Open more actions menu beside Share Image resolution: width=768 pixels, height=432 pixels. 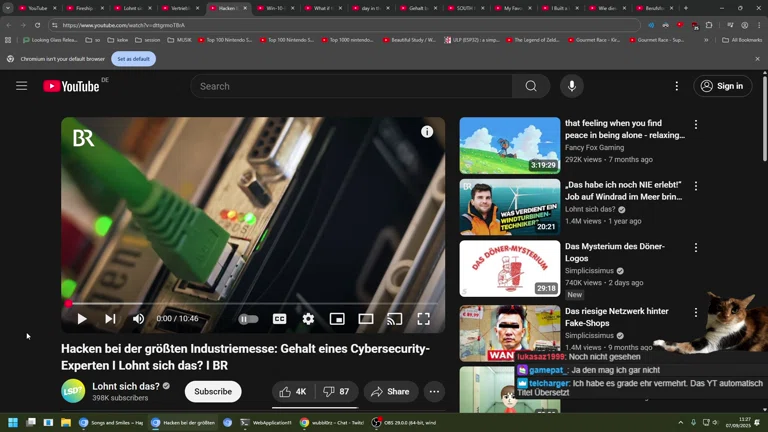coord(434,392)
